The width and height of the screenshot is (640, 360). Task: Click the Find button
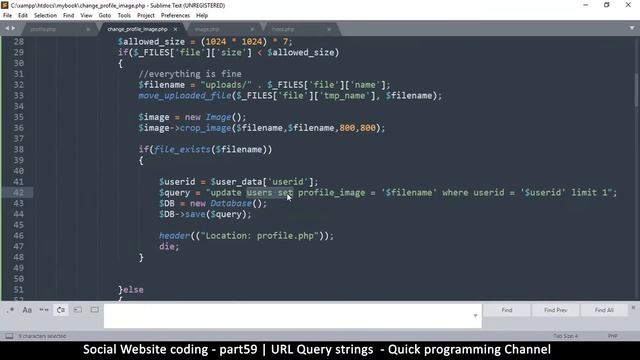pyautogui.click(x=507, y=310)
